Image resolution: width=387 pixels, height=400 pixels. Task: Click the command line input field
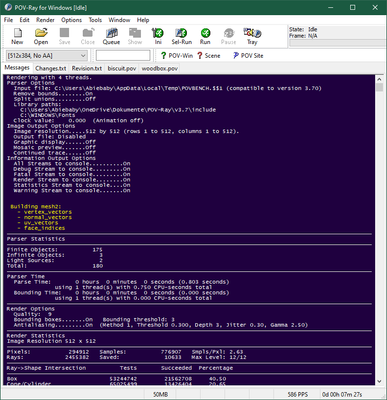tap(123, 56)
